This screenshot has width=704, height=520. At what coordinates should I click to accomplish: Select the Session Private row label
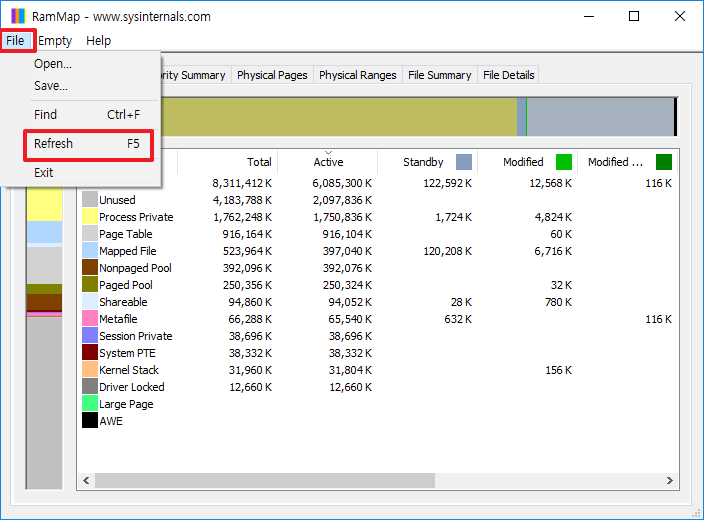click(x=136, y=336)
